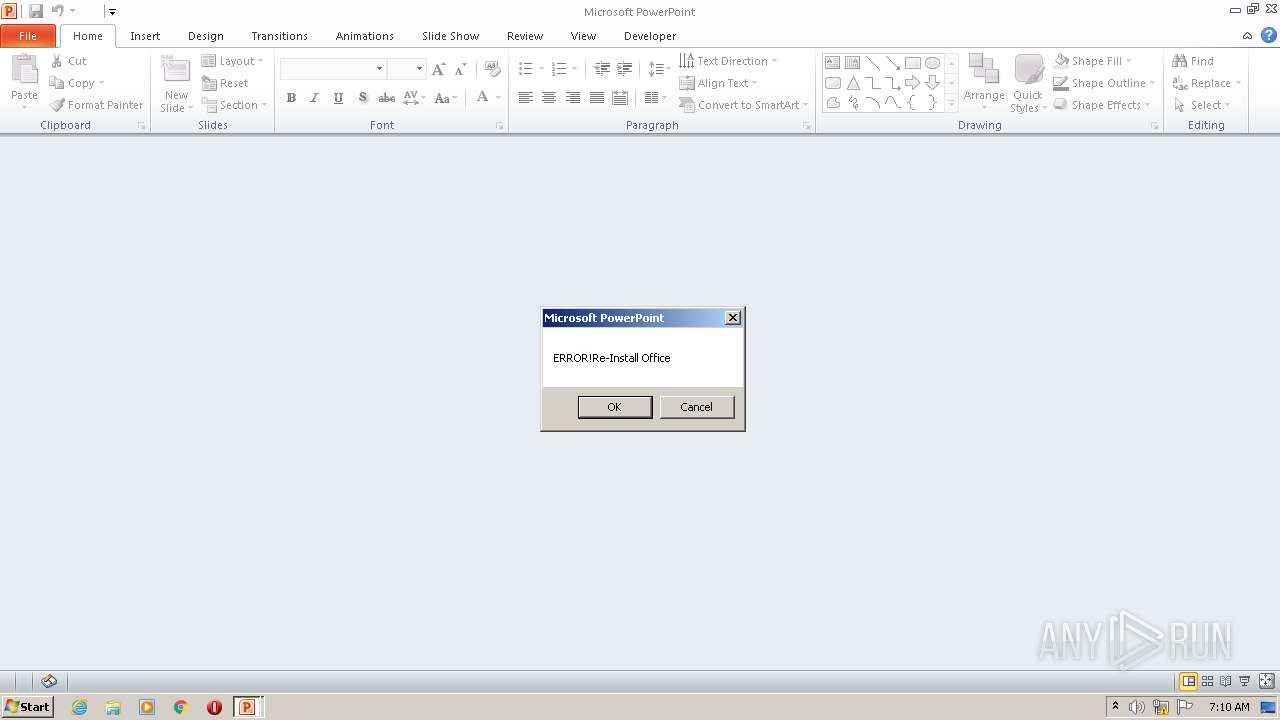This screenshot has height=720, width=1280.
Task: Open the Text Direction dropdown
Action: tap(728, 61)
